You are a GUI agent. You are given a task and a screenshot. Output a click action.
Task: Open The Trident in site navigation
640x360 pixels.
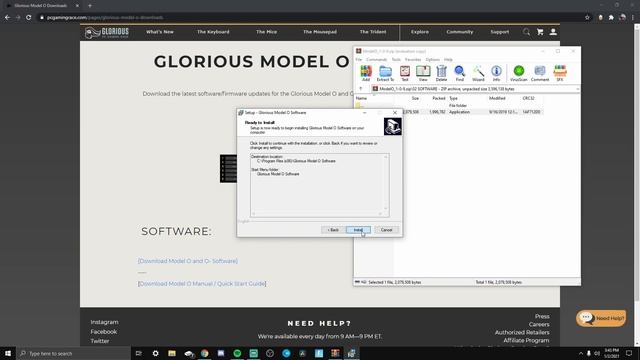point(373,32)
